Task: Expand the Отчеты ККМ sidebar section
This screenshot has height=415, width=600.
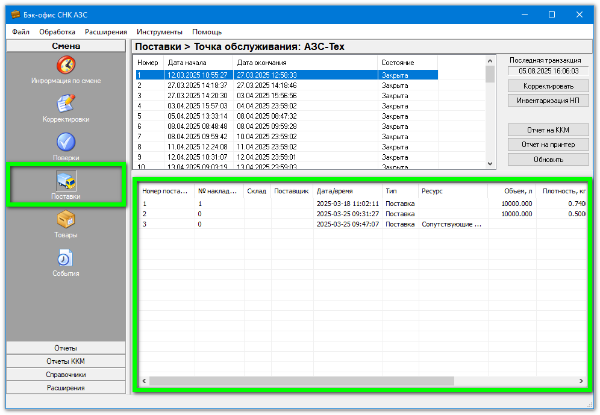Action: (66, 361)
